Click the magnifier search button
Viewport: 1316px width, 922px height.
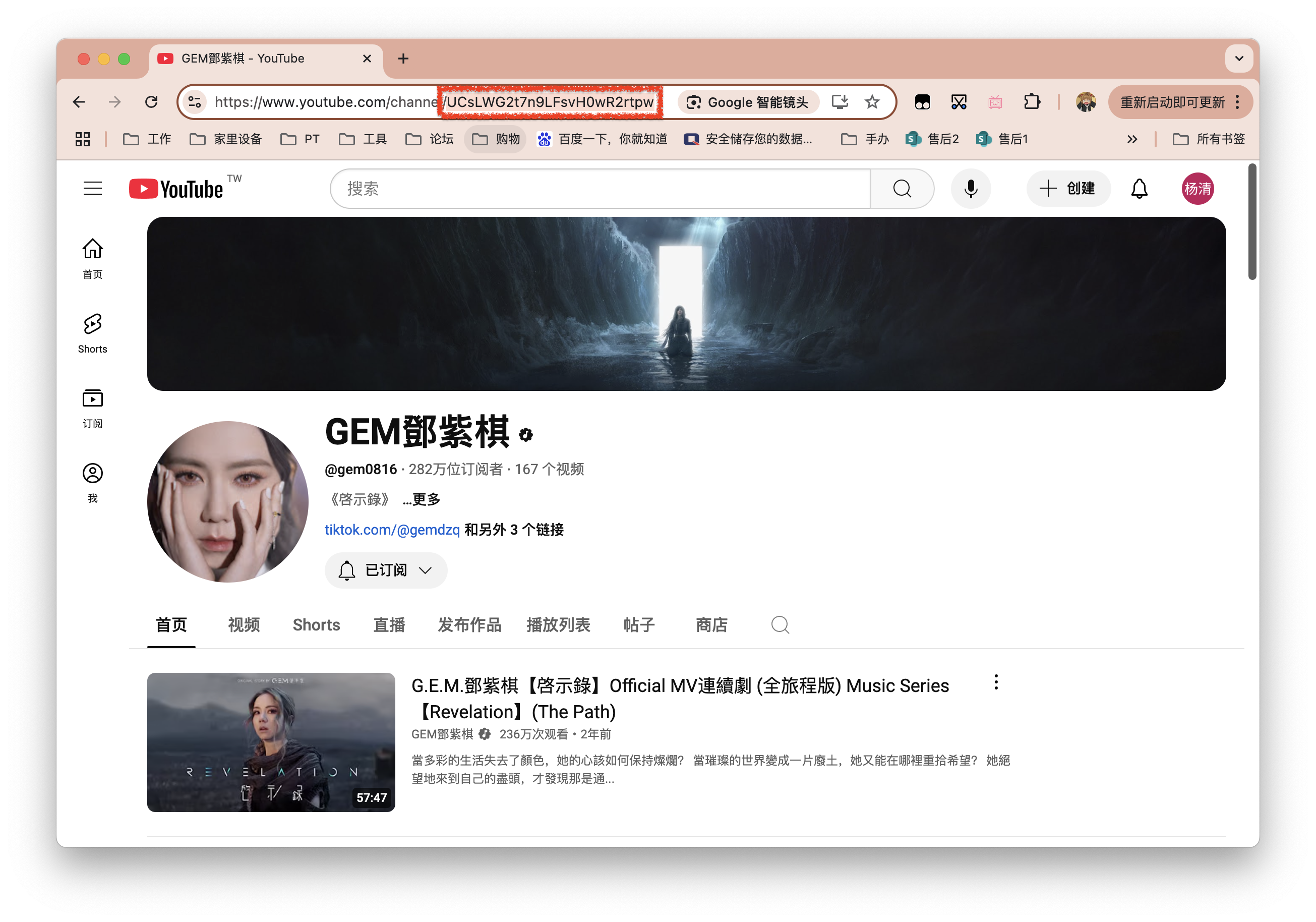click(x=902, y=188)
